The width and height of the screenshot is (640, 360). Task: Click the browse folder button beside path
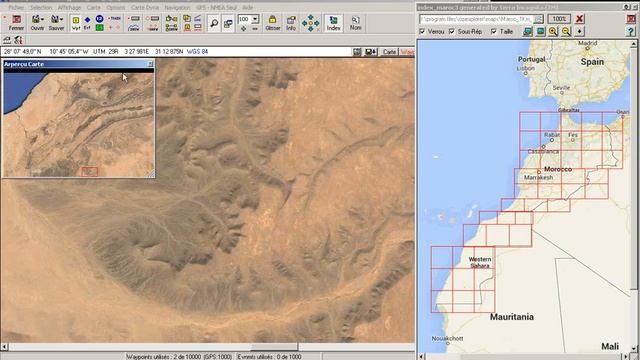[x=539, y=19]
